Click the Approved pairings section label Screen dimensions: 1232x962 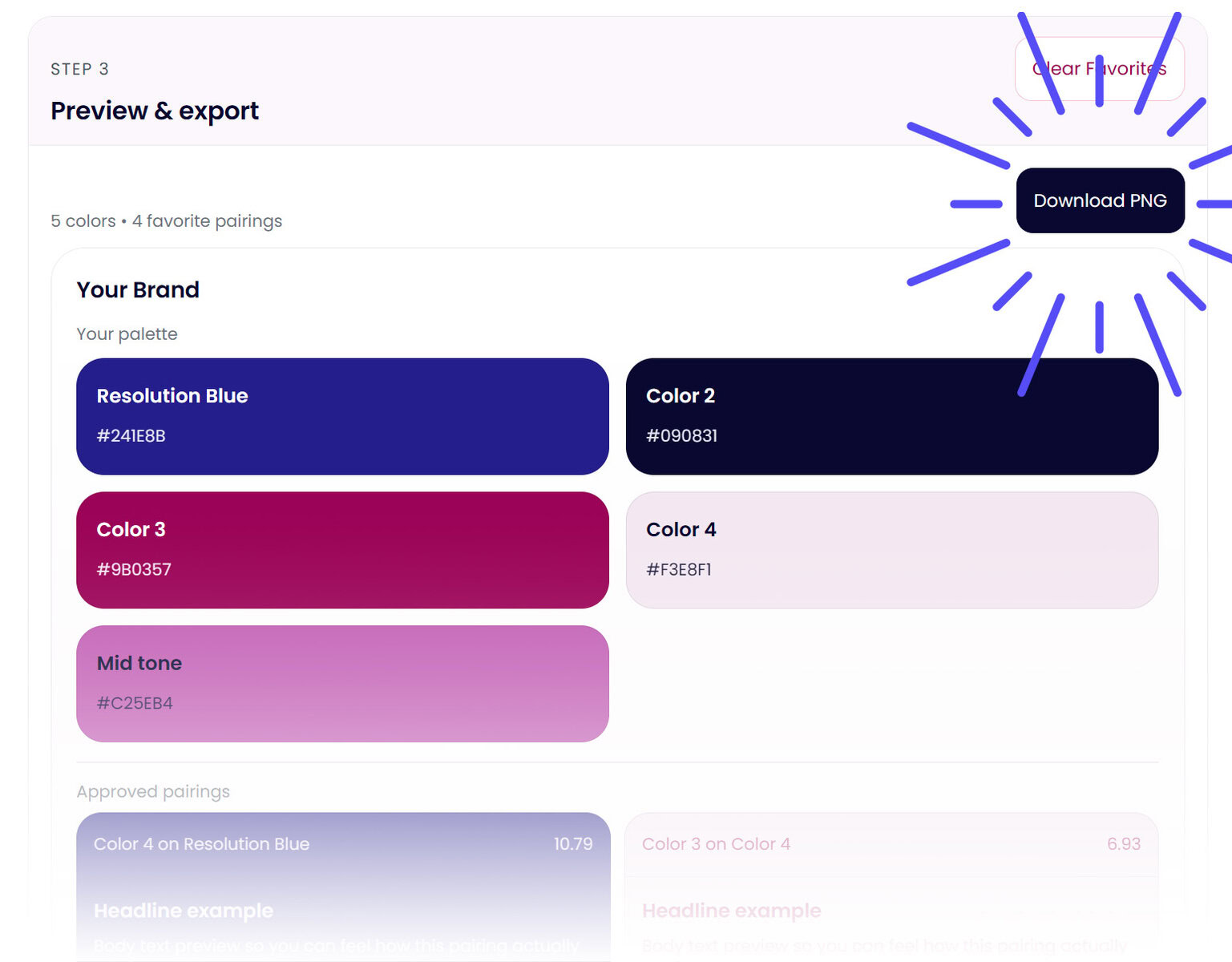(153, 792)
